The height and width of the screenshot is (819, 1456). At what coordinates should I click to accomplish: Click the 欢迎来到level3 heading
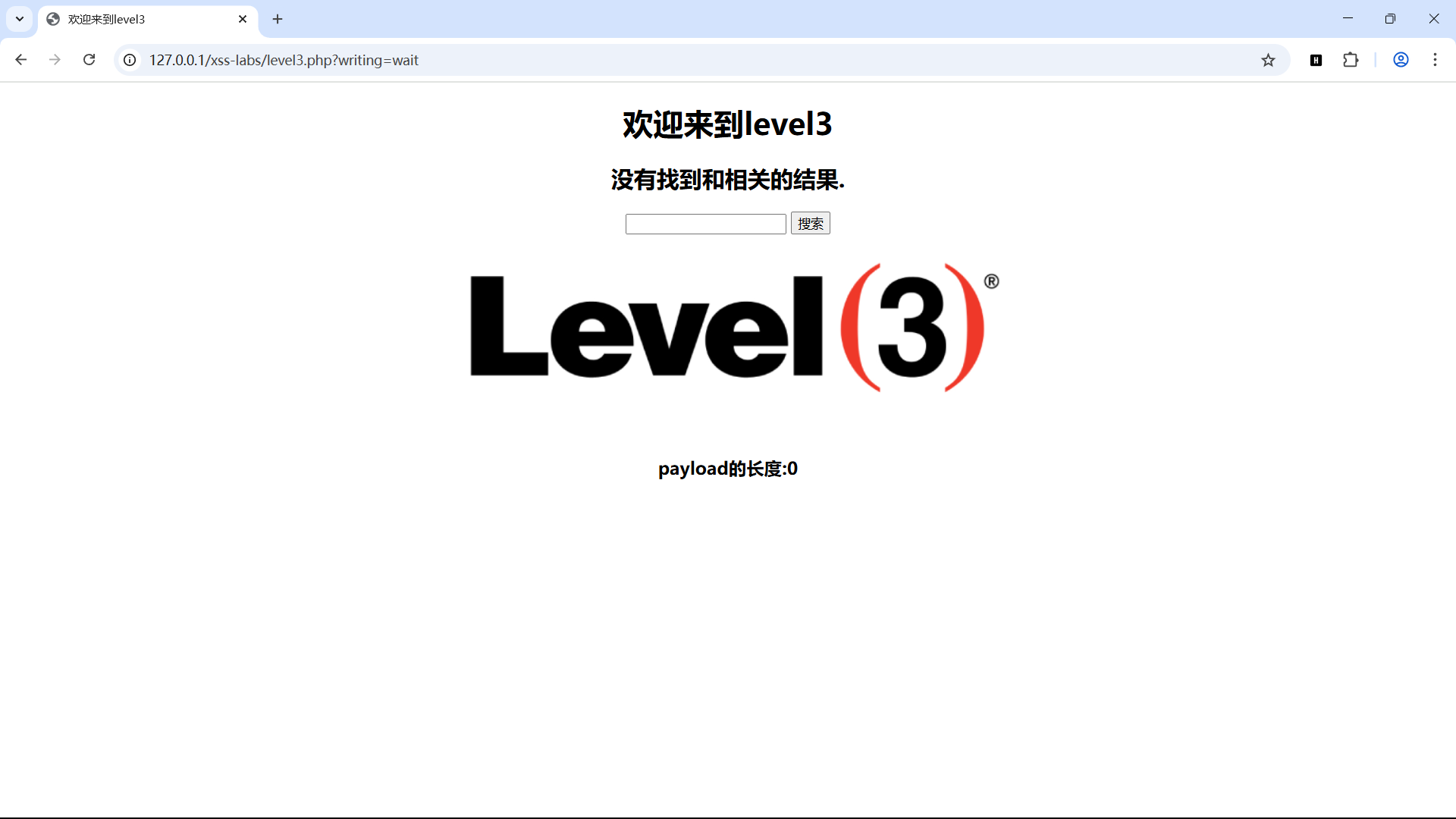pyautogui.click(x=727, y=124)
